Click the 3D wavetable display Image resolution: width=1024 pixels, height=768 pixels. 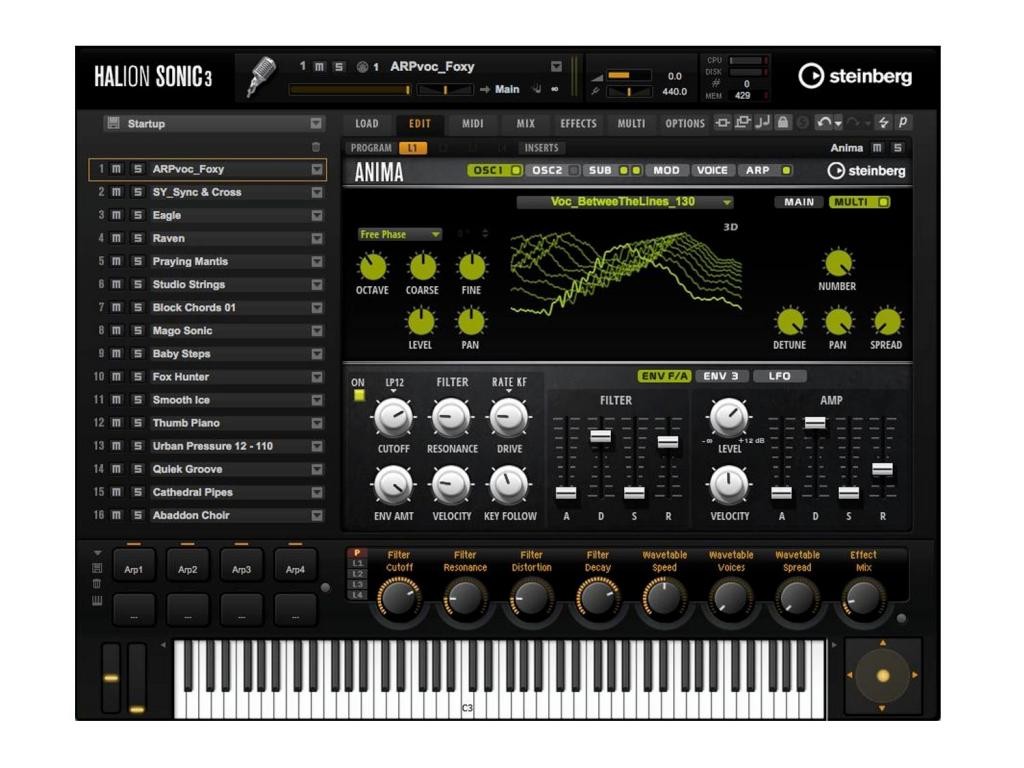tap(627, 273)
